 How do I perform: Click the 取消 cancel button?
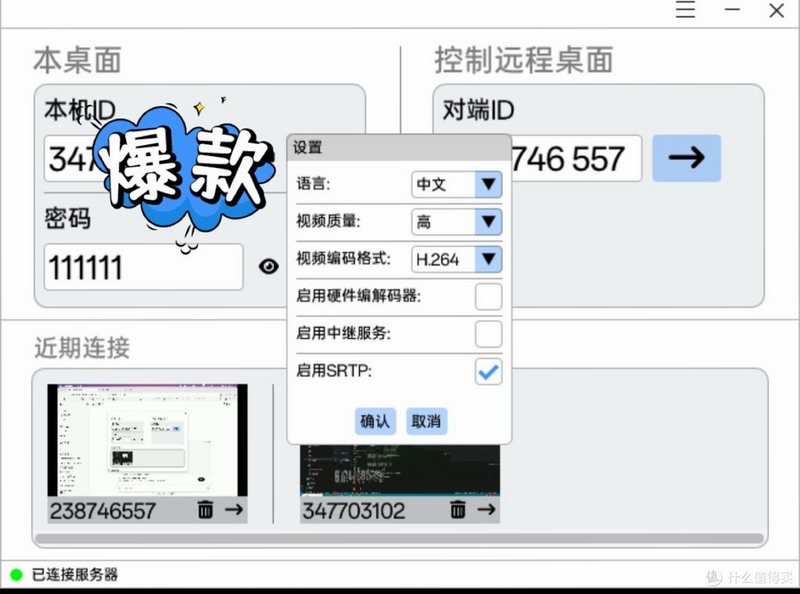tap(427, 421)
